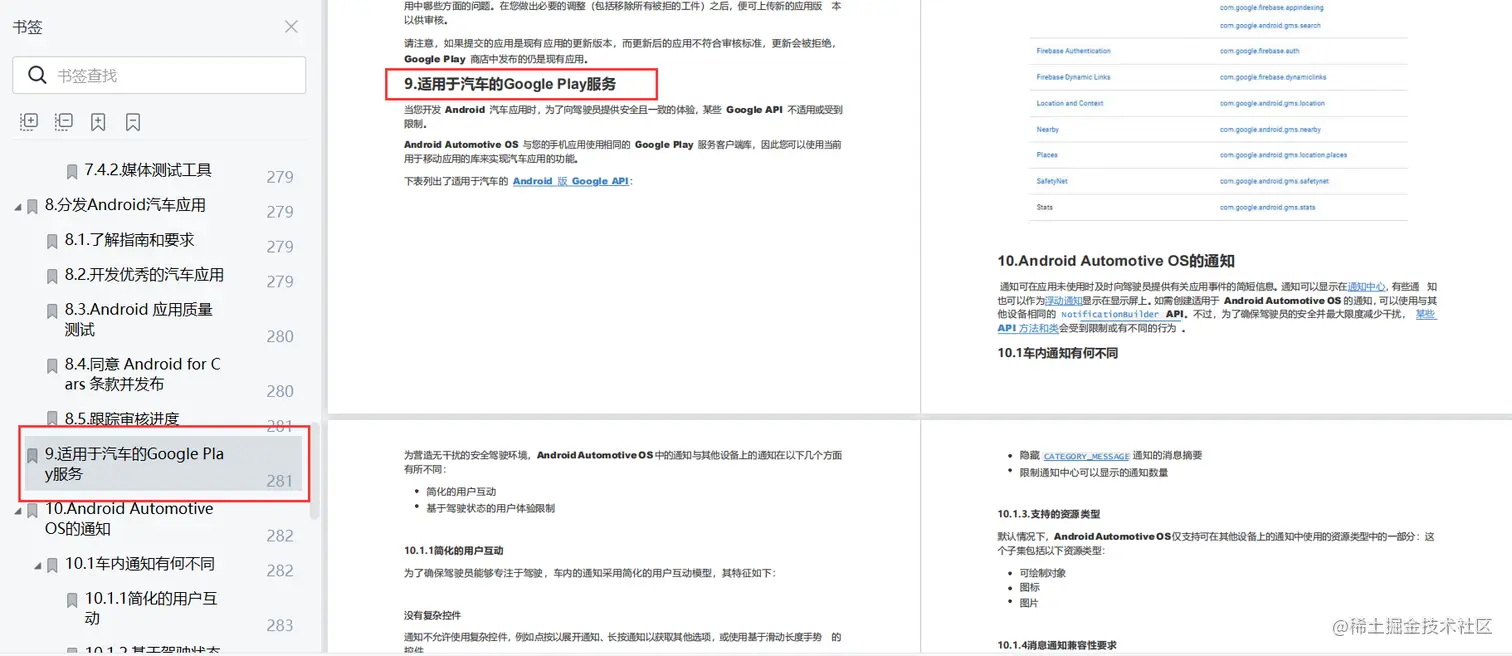Open bookmark 10.Android Automotive OS的通知

[129, 518]
